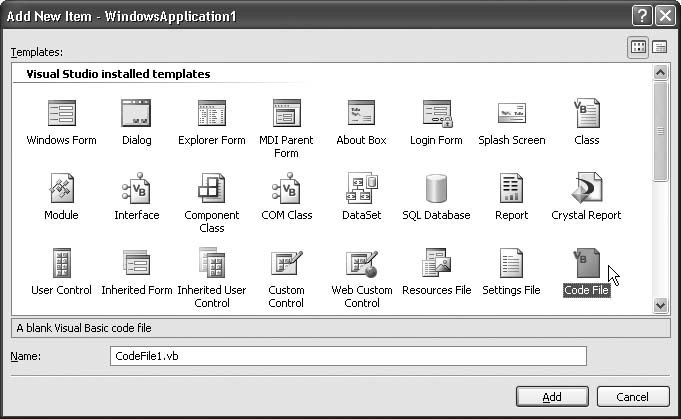The height and width of the screenshot is (419, 681).
Task: Pick the DataSet template icon
Action: click(361, 188)
